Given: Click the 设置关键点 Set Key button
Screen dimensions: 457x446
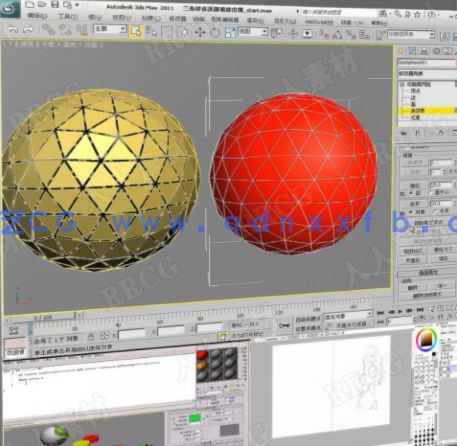Looking at the screenshot, I should 308,328.
